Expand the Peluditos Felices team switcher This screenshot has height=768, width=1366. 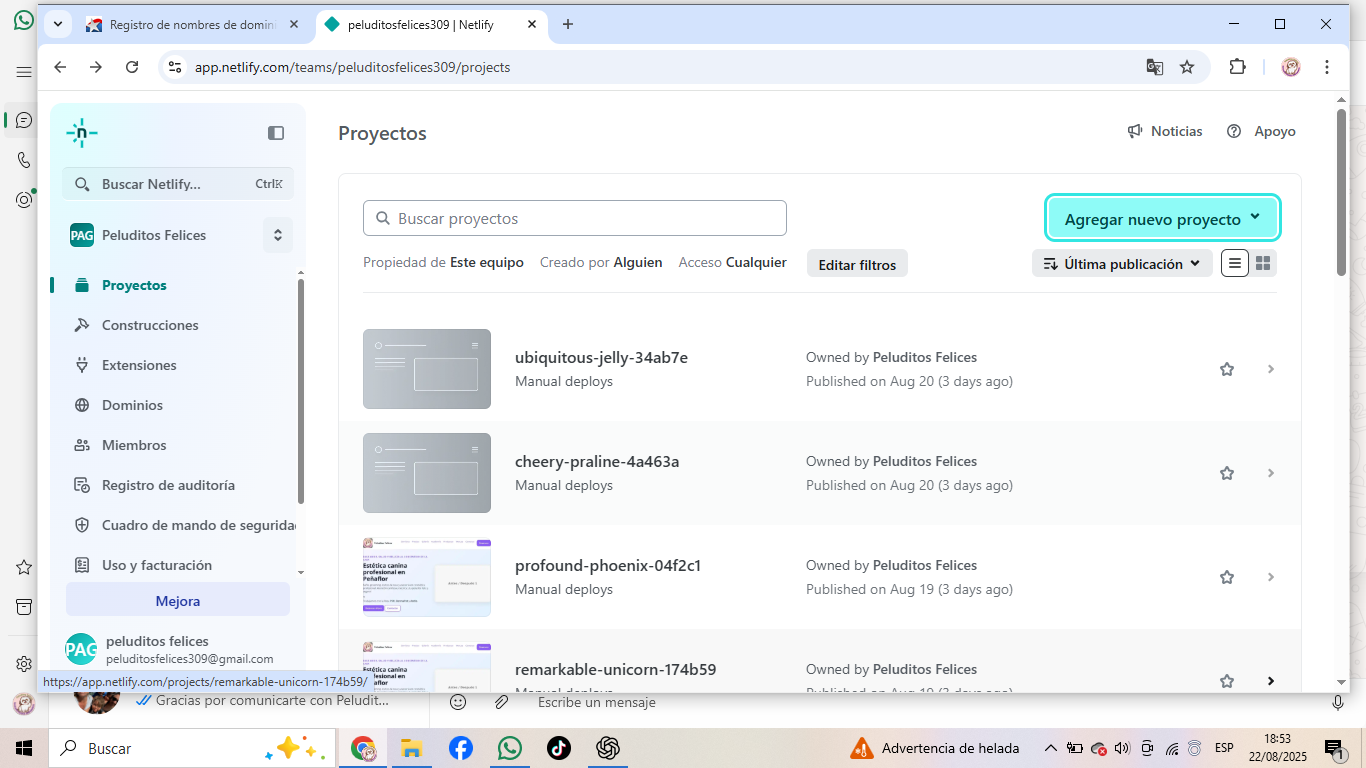(277, 235)
